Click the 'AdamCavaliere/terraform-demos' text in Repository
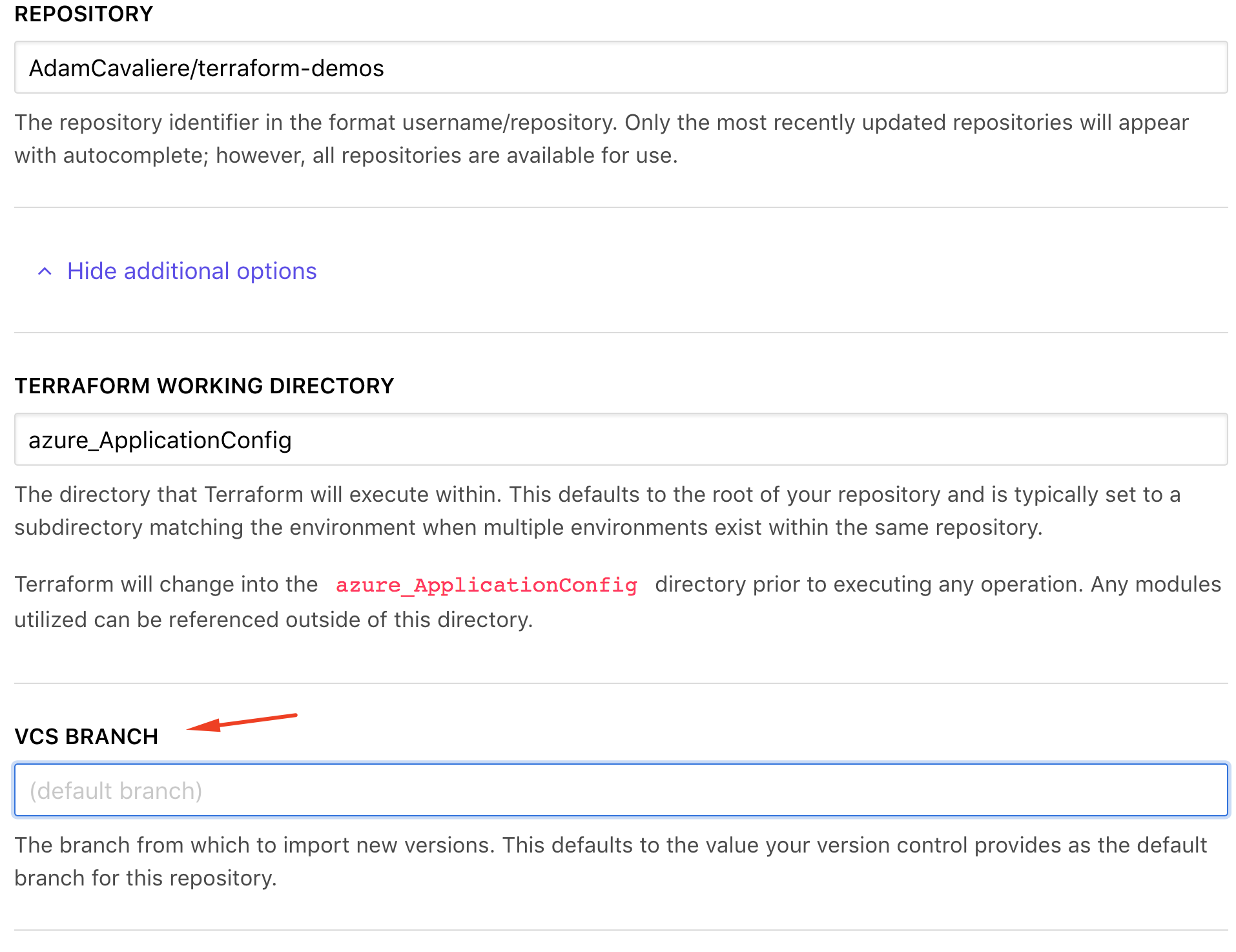The height and width of the screenshot is (952, 1236). point(207,68)
